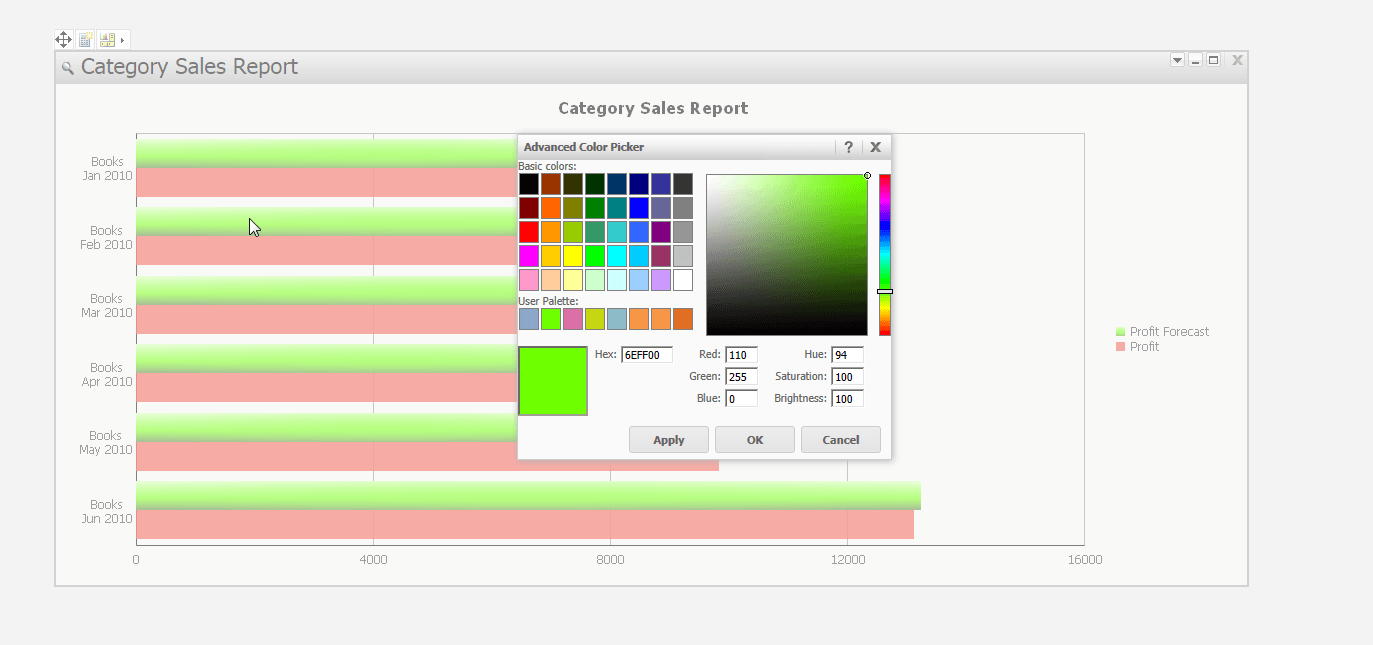
Task: Click inside the saturation-brightness gradient square
Action: tap(787, 255)
